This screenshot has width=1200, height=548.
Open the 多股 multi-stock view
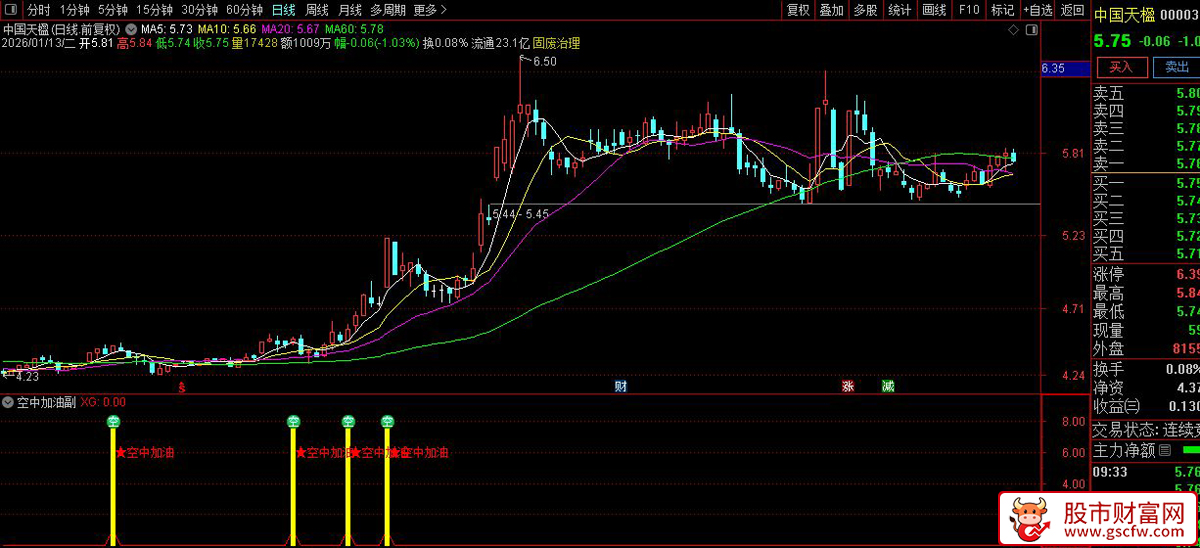pyautogui.click(x=866, y=10)
